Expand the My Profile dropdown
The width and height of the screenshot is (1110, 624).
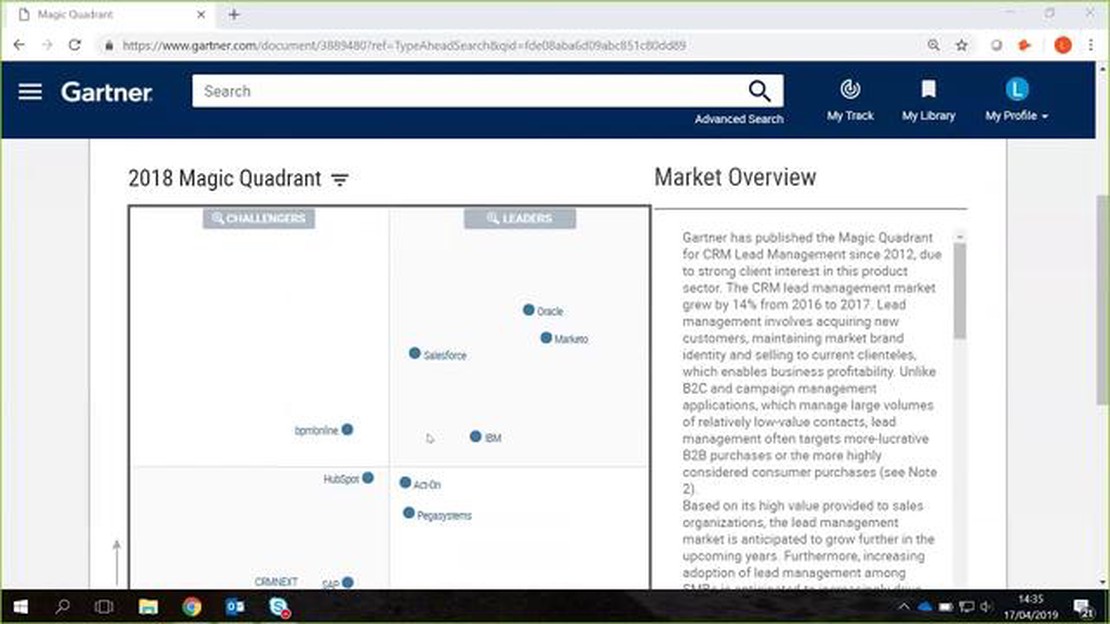[1017, 115]
